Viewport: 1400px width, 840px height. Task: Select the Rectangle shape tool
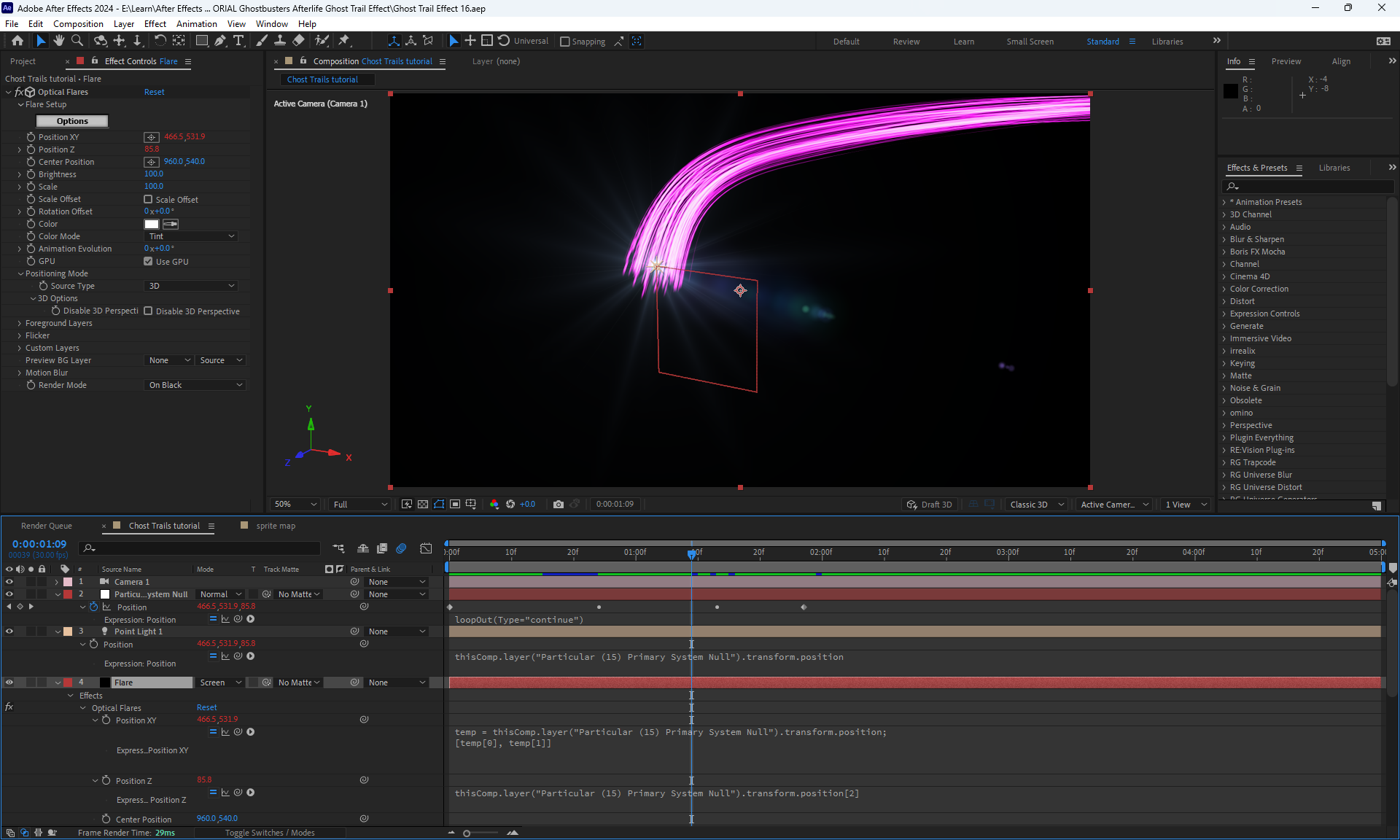pos(202,41)
